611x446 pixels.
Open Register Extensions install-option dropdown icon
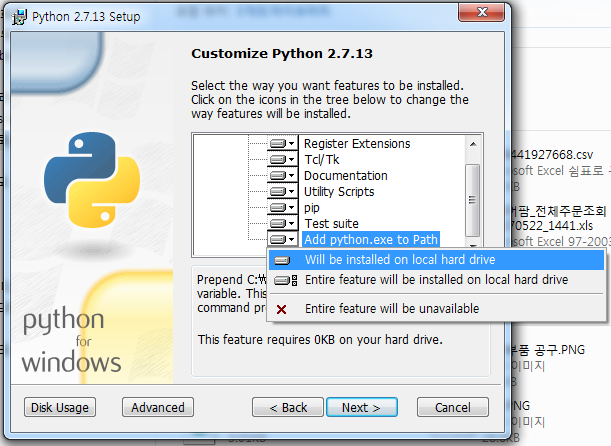point(283,143)
